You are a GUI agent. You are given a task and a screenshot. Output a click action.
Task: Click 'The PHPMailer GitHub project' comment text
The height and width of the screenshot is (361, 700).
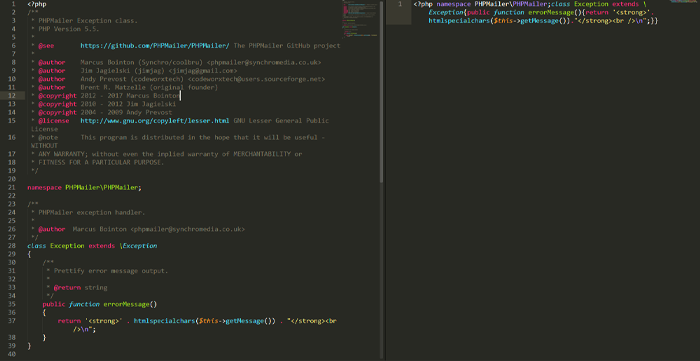[x=287, y=46]
